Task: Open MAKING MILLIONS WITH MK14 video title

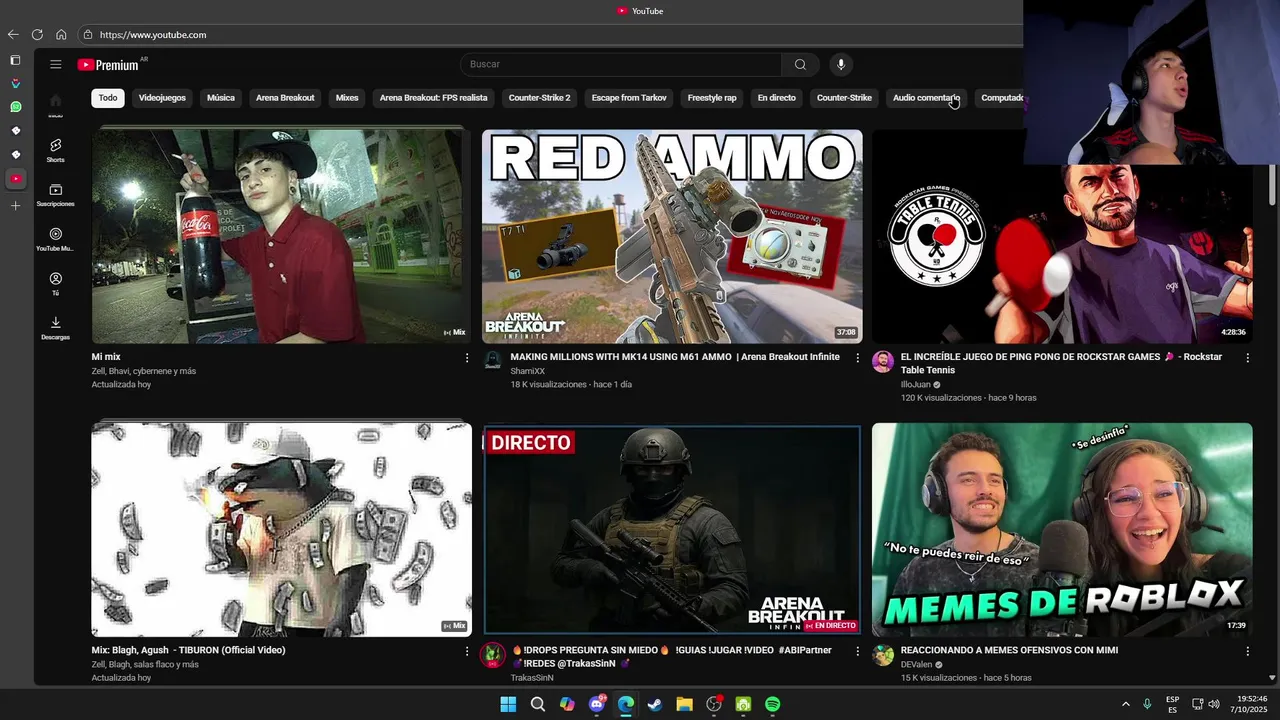Action: pos(675,357)
